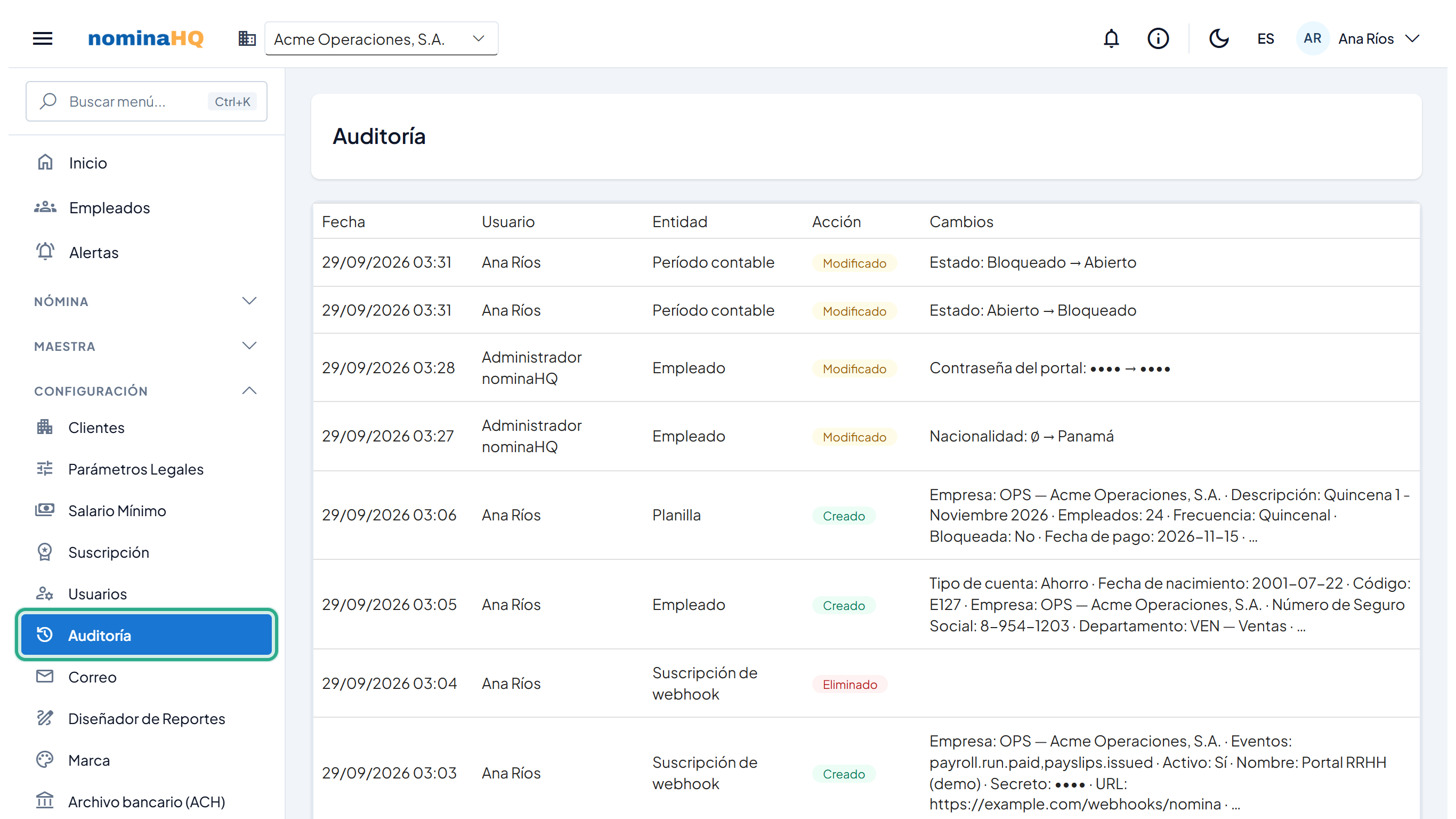Click the Salario Mínimo money icon

tap(45, 510)
